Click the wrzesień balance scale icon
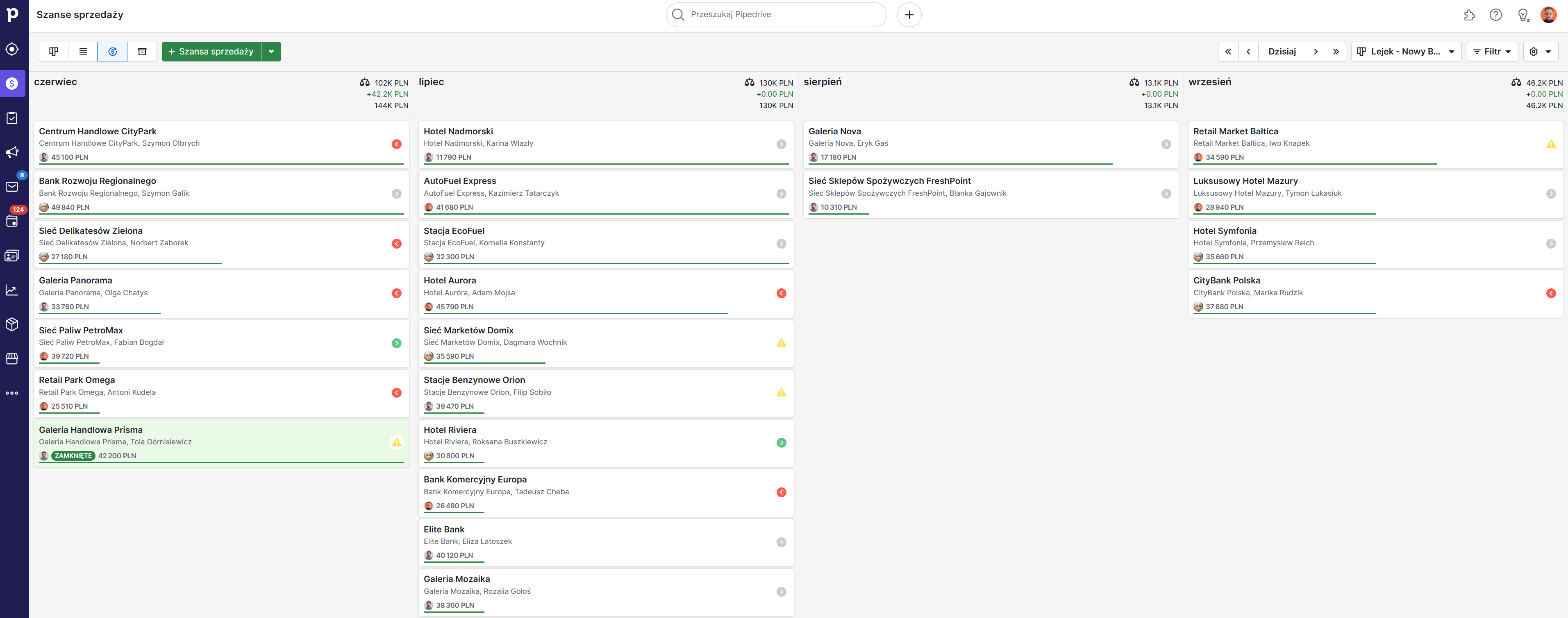 [x=1516, y=82]
